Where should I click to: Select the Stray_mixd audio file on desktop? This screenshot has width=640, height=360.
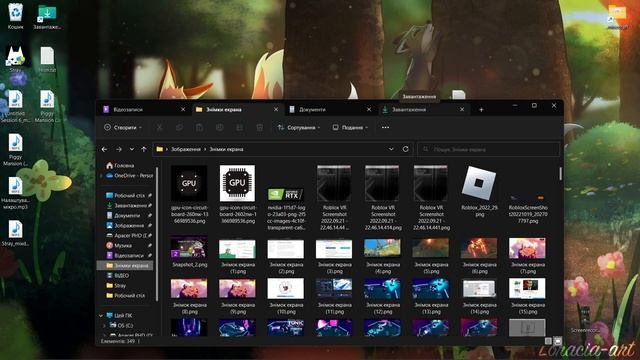coord(16,234)
